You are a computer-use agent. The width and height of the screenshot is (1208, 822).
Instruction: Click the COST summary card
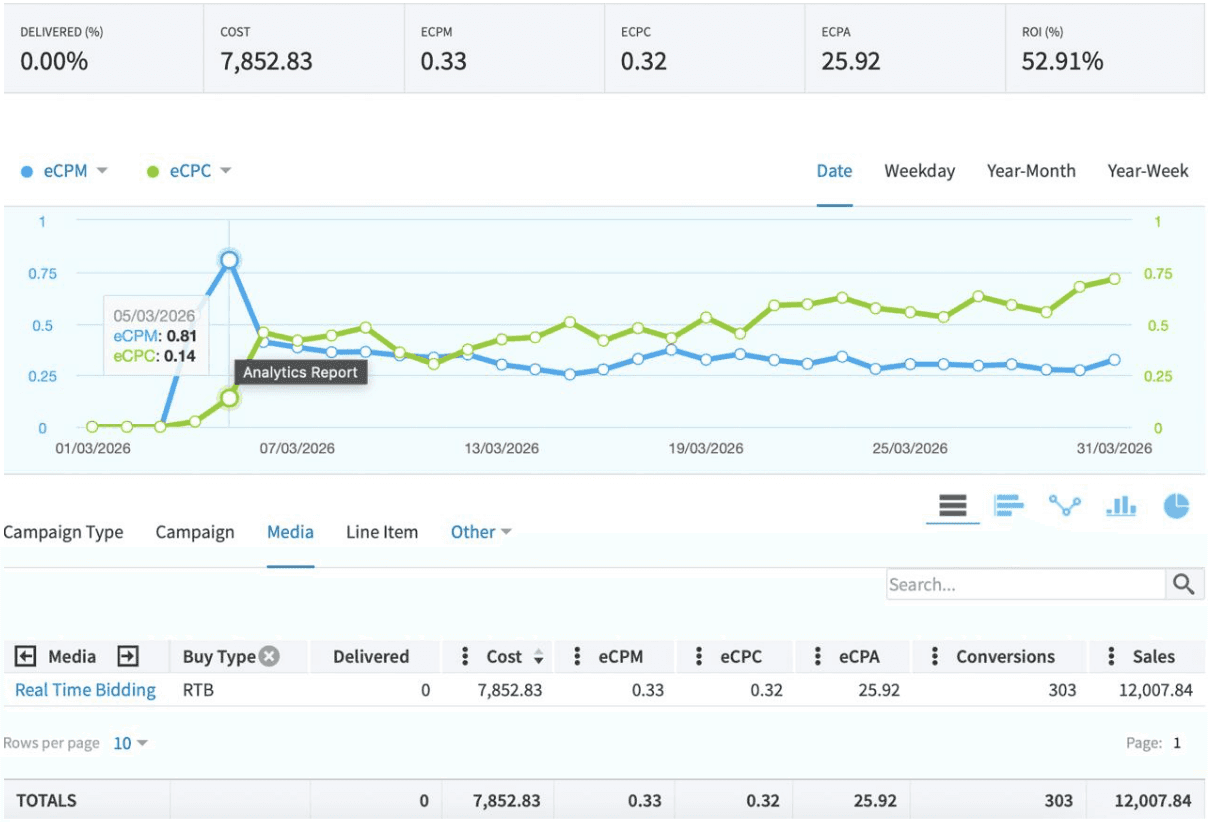pos(304,49)
